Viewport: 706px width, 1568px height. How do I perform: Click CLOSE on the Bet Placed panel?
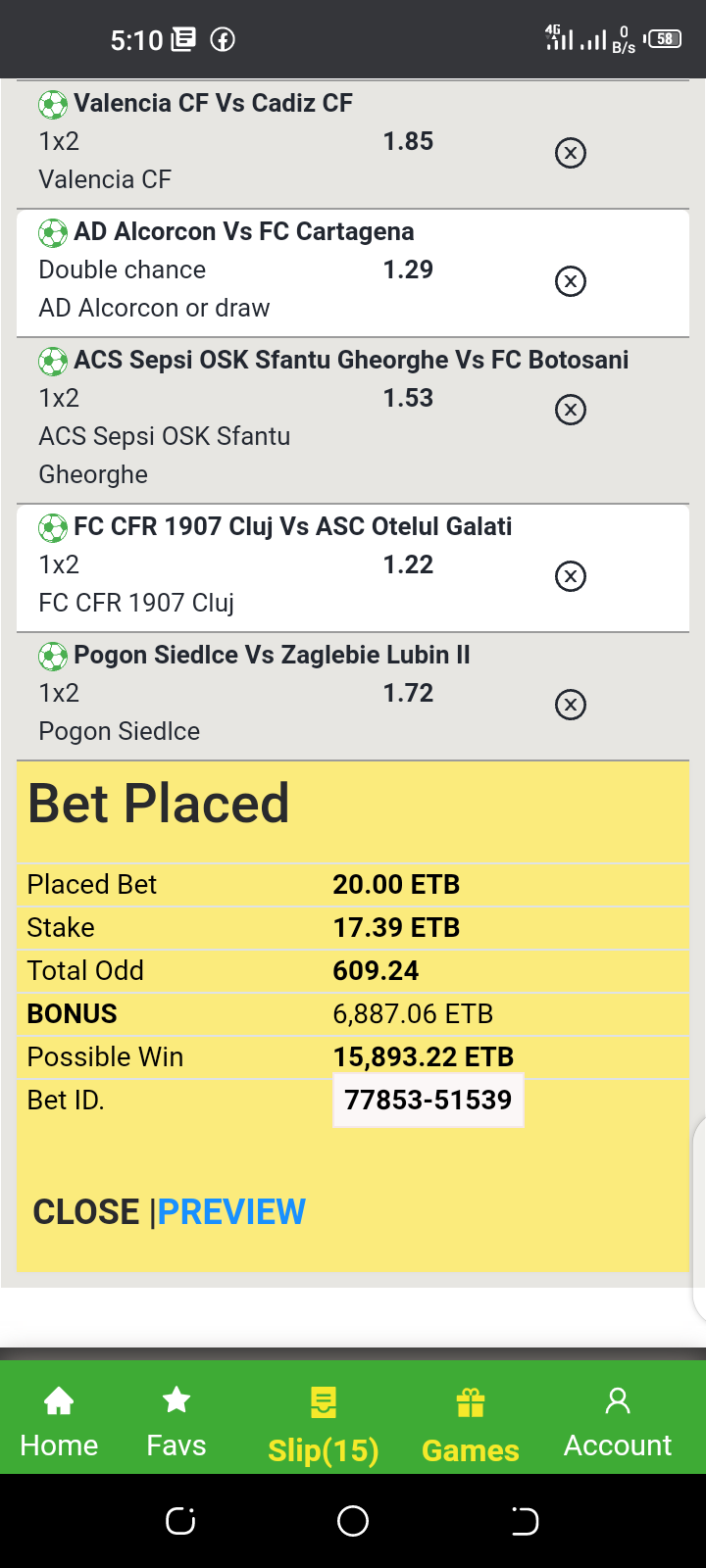(x=86, y=1212)
